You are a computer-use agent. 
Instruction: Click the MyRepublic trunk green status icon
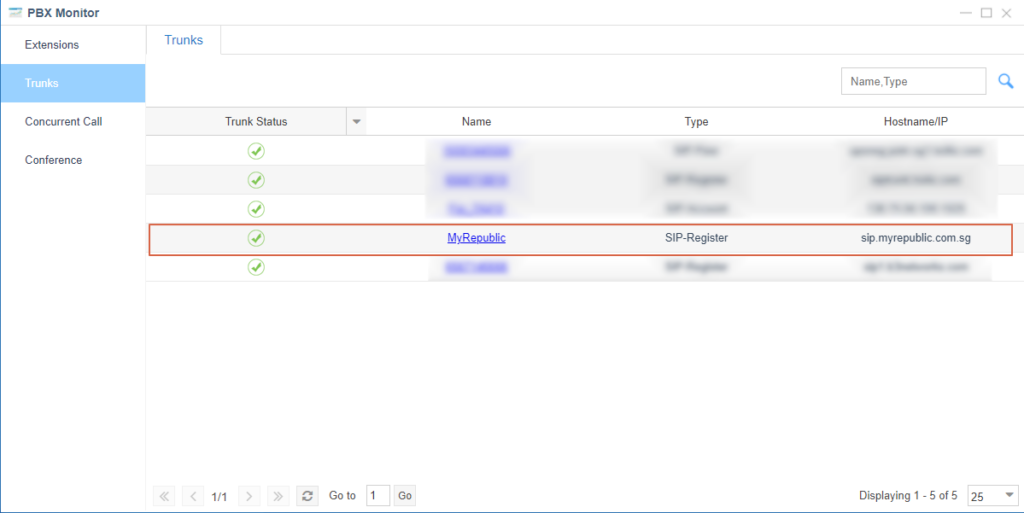(x=256, y=238)
